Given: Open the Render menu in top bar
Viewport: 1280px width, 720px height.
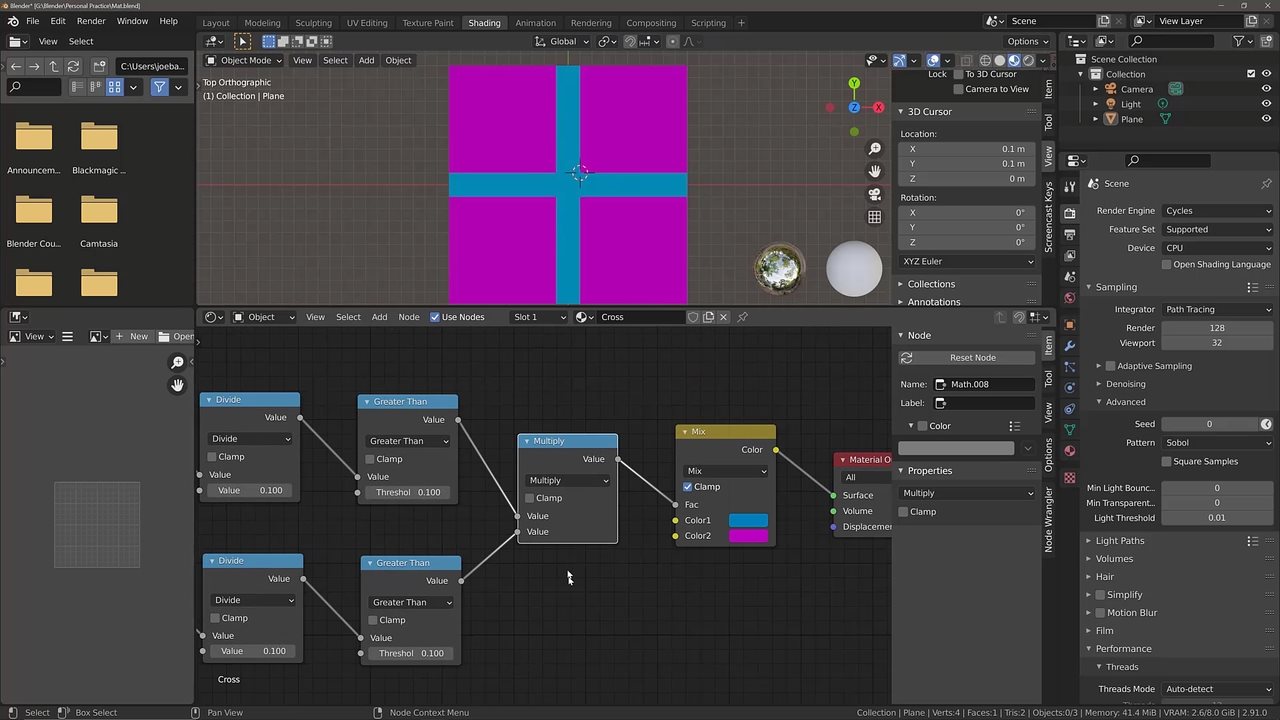Looking at the screenshot, I should click(x=91, y=21).
